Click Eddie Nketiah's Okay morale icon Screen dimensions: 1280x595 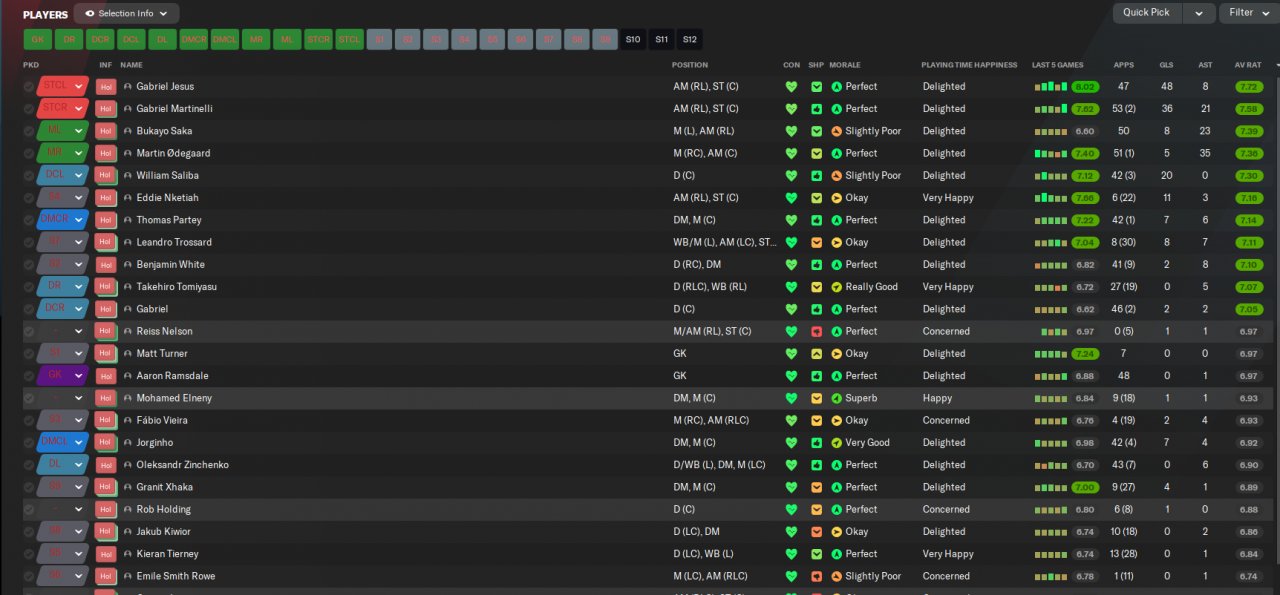pyautogui.click(x=837, y=198)
